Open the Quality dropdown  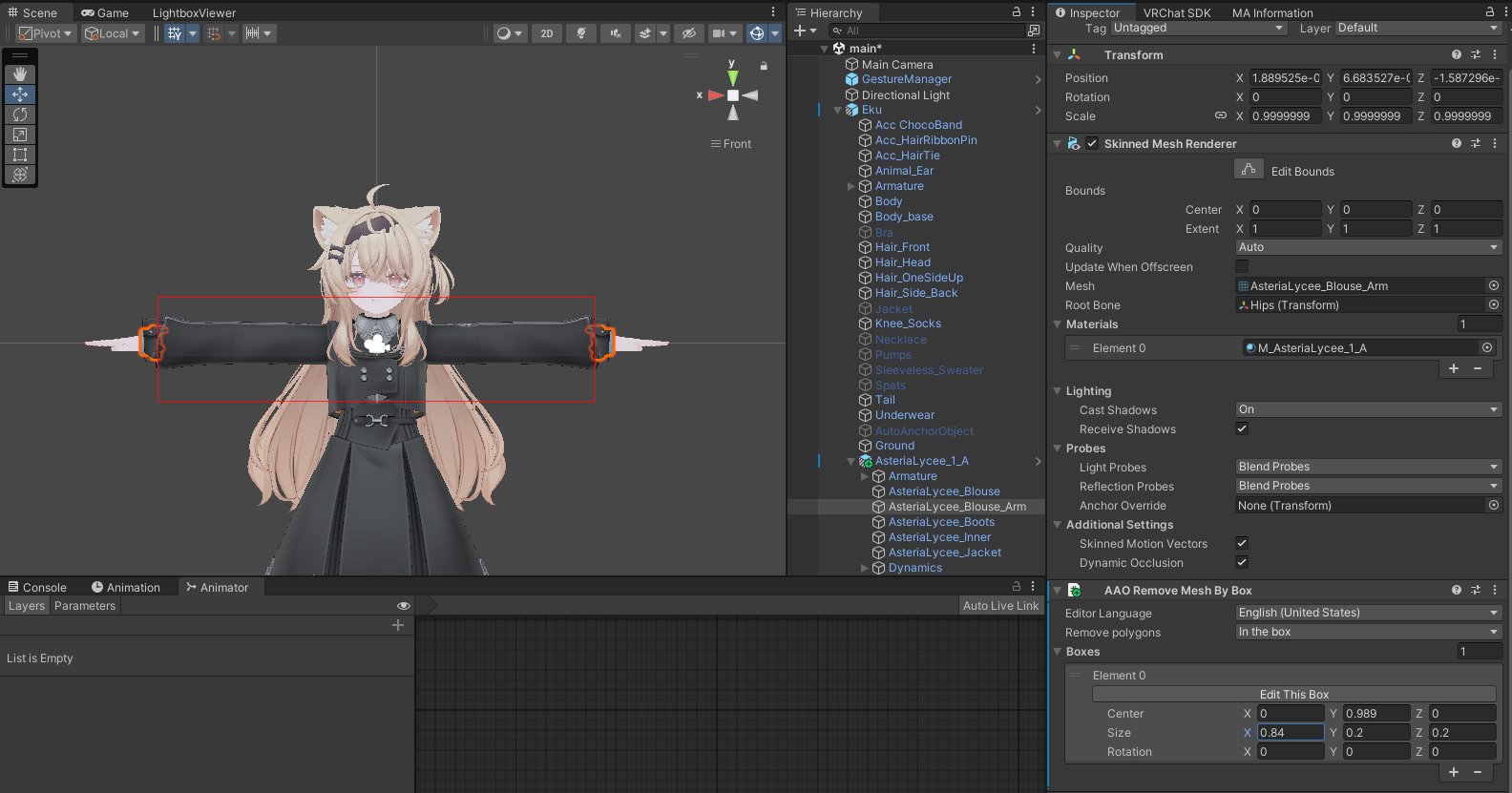click(1369, 247)
